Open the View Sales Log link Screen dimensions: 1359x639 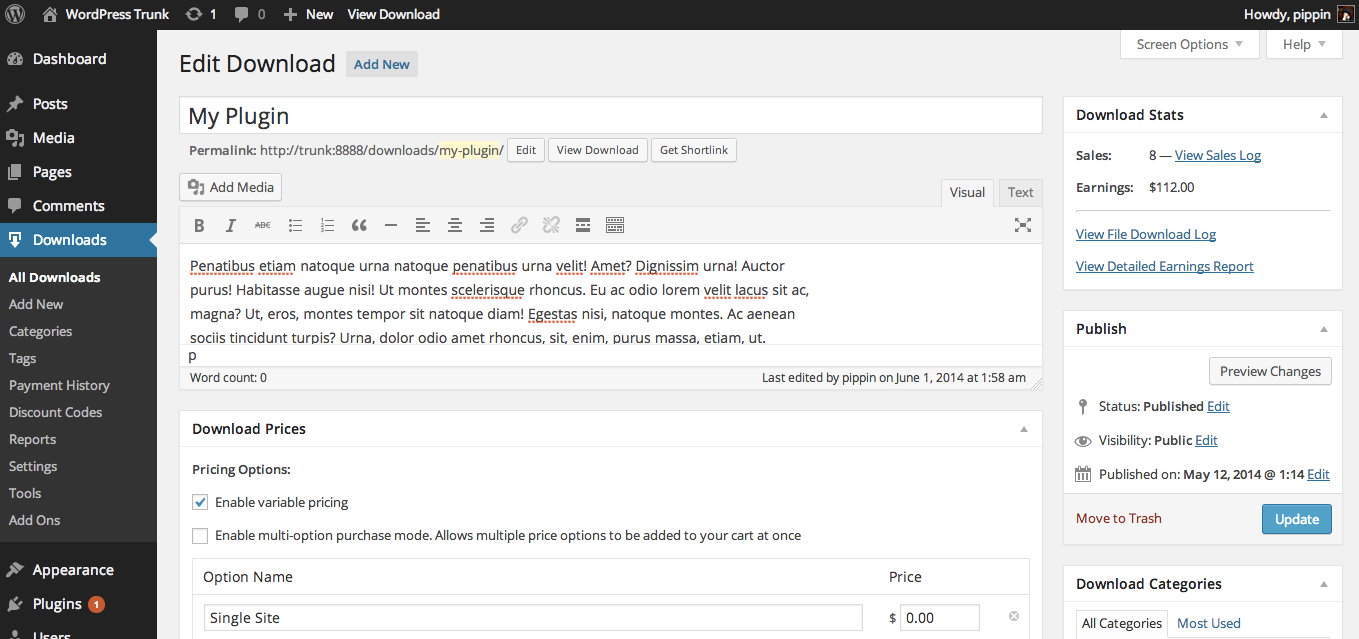[1218, 155]
